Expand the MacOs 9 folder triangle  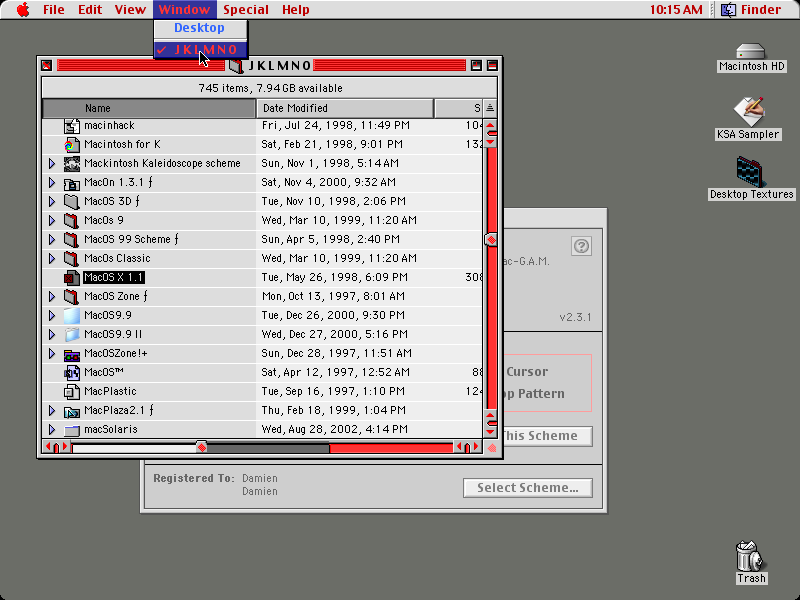(52, 220)
